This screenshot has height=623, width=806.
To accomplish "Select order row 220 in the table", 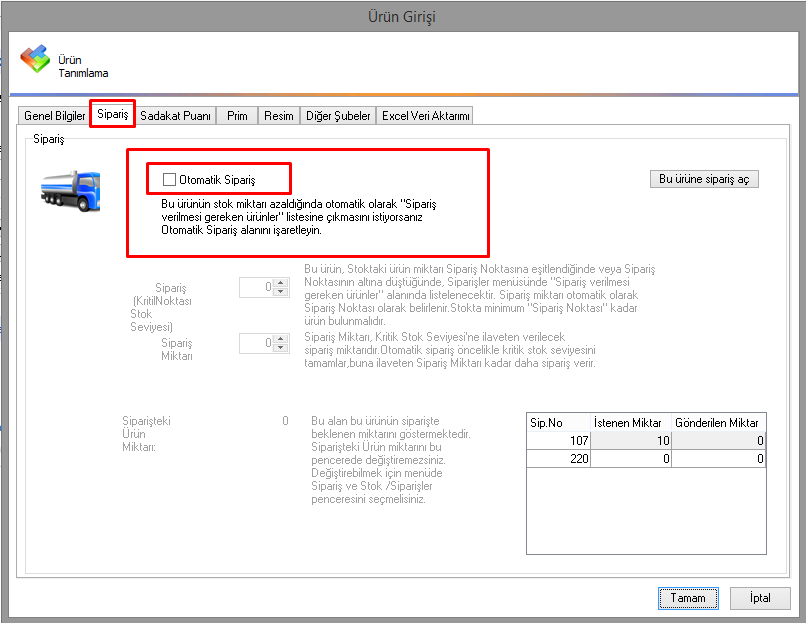I will click(x=559, y=459).
